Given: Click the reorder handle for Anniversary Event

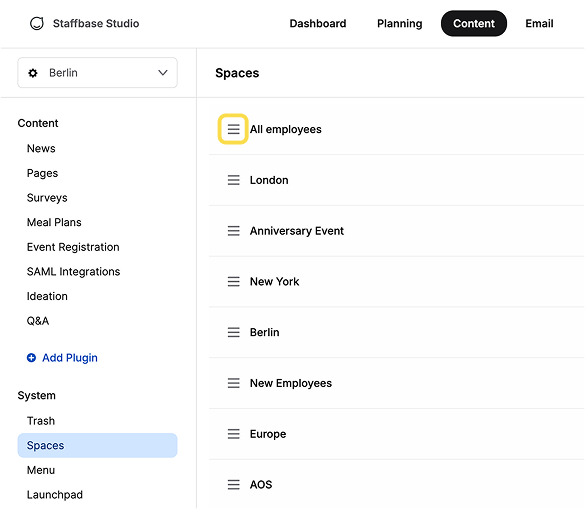Looking at the screenshot, I should (234, 231).
